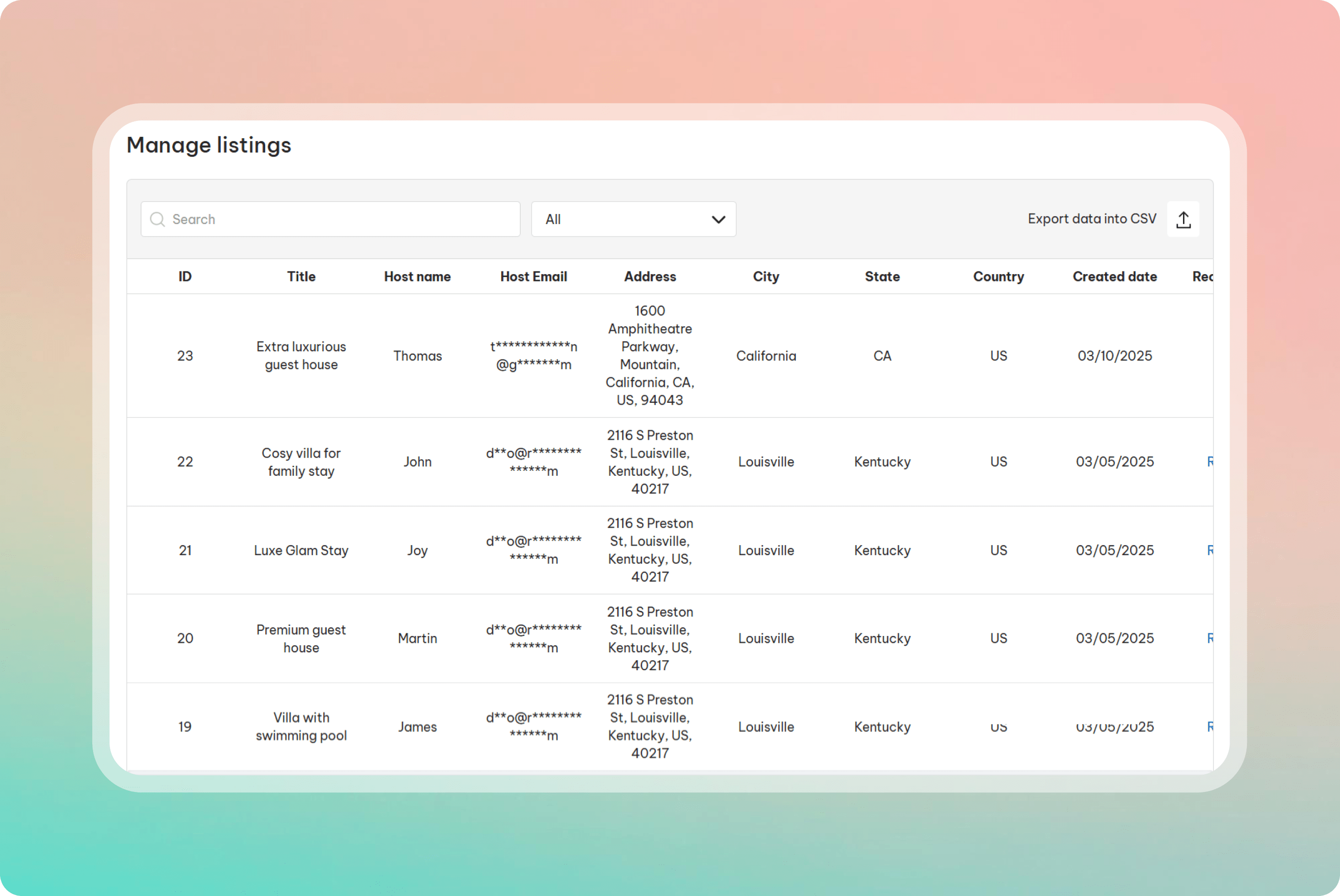The height and width of the screenshot is (896, 1340).
Task: Click the search magnifier icon
Action: click(157, 219)
